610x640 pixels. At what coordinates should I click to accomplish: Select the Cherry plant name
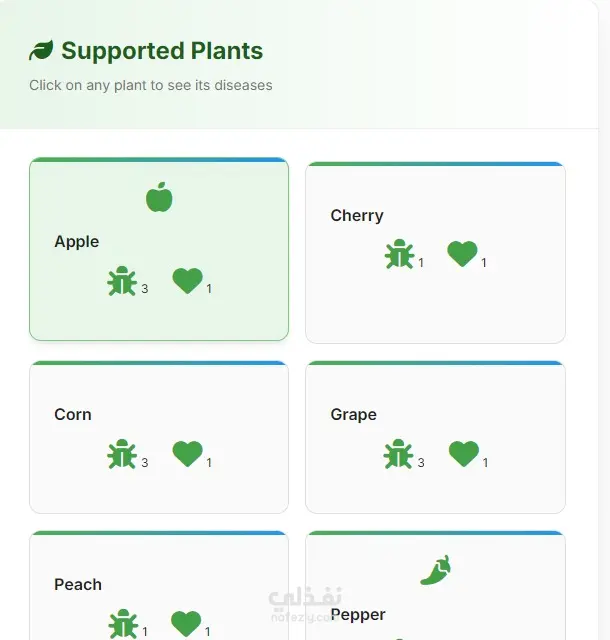click(x=357, y=216)
